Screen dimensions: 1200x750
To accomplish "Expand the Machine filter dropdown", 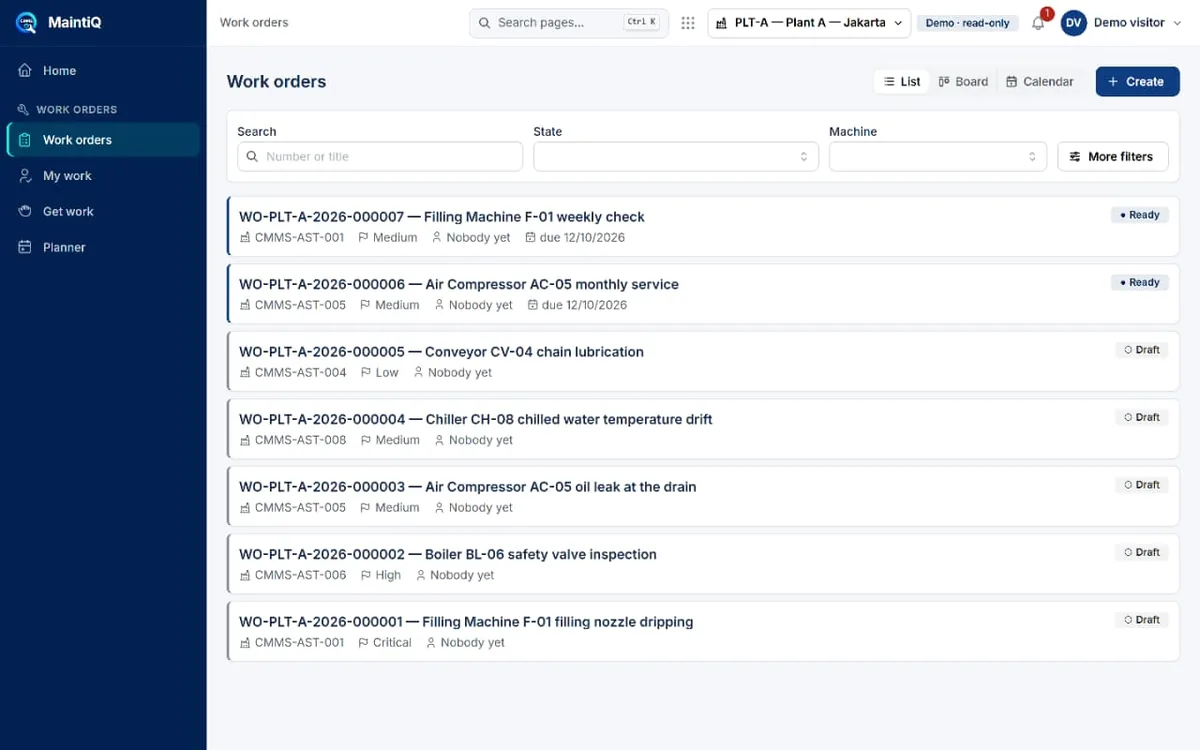I will (938, 157).
